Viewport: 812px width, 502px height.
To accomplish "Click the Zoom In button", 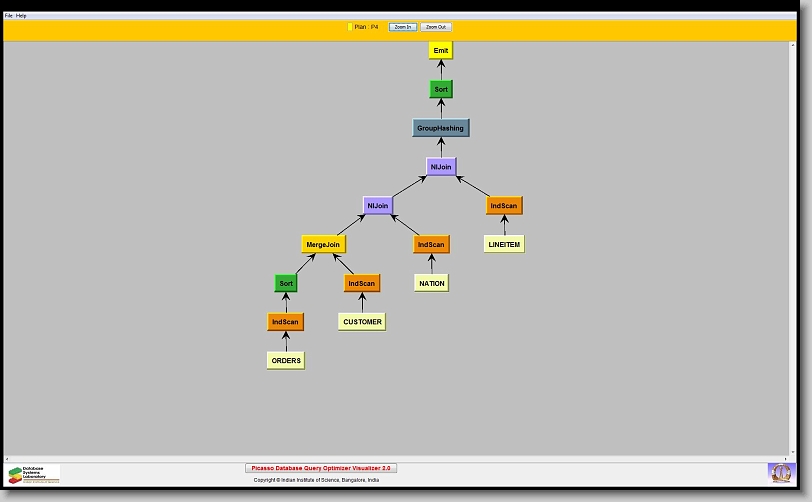I will point(402,27).
